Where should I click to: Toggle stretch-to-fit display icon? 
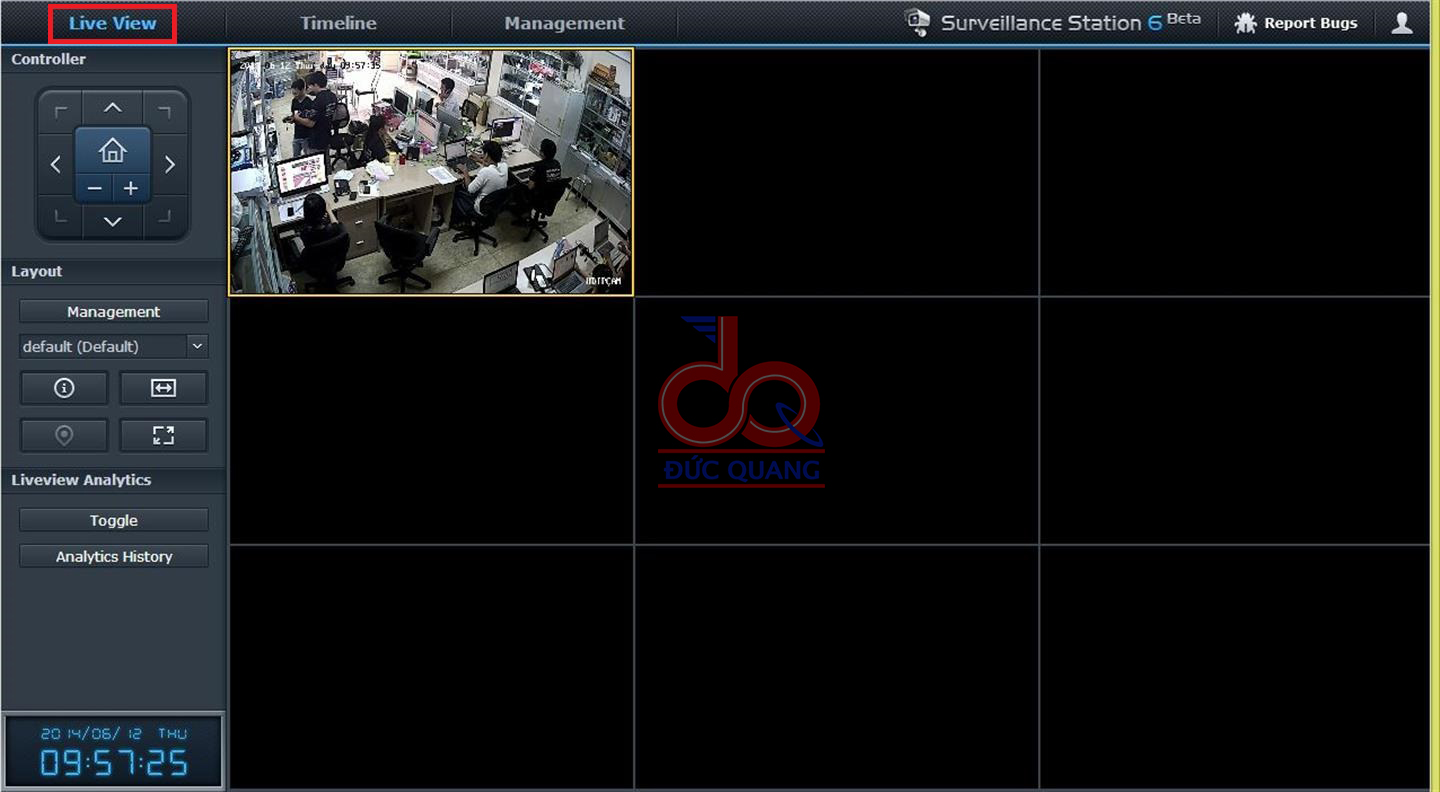(163, 388)
